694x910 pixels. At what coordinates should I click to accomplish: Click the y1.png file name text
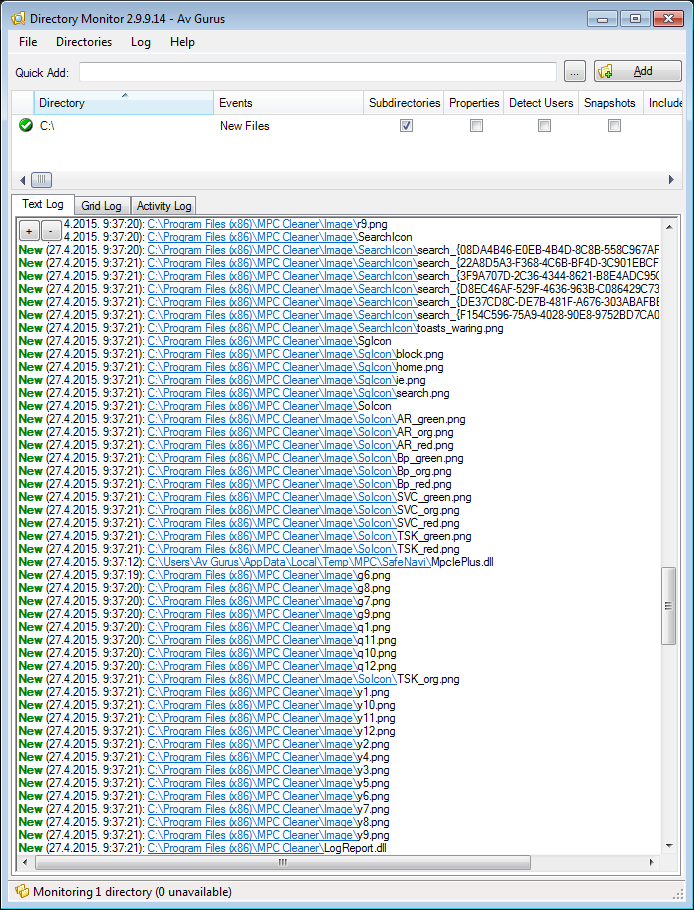coord(374,692)
